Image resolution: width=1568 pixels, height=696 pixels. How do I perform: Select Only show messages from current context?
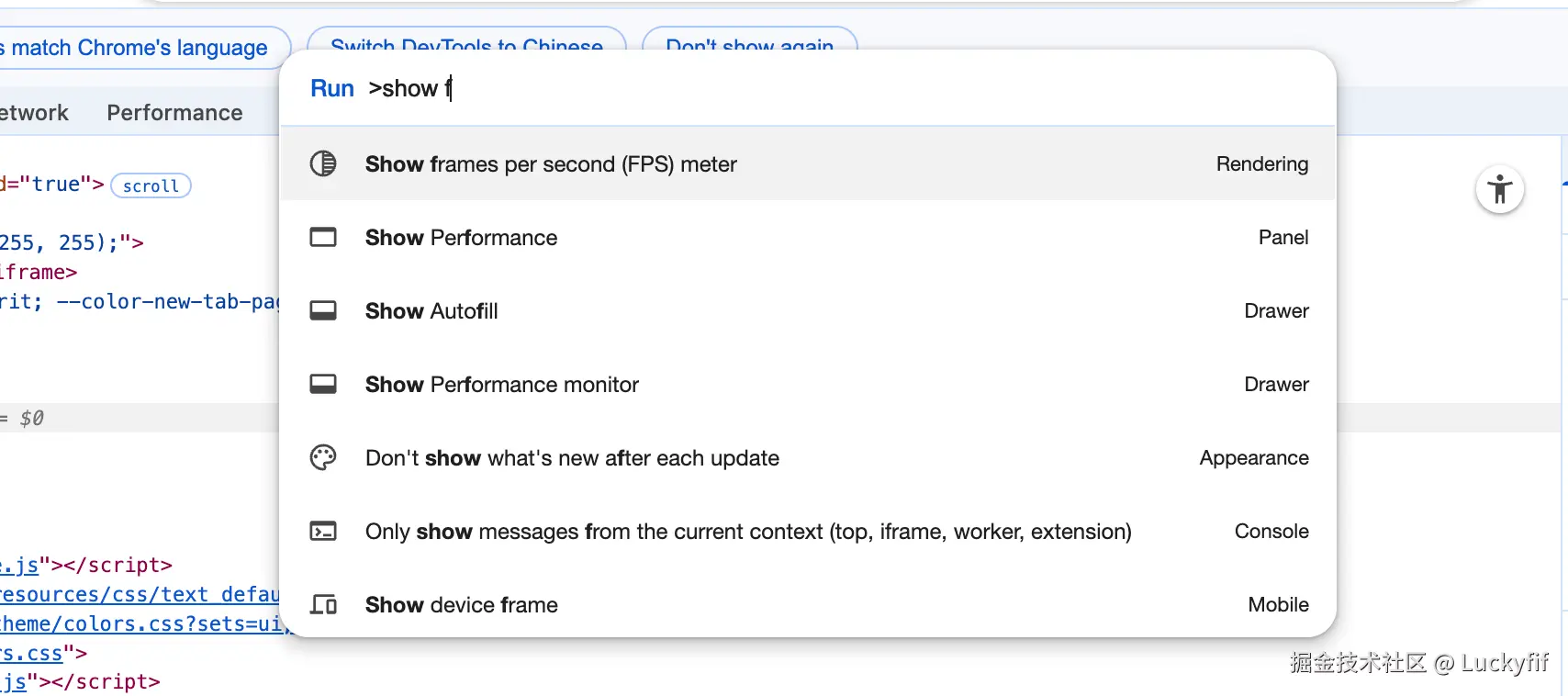(747, 532)
